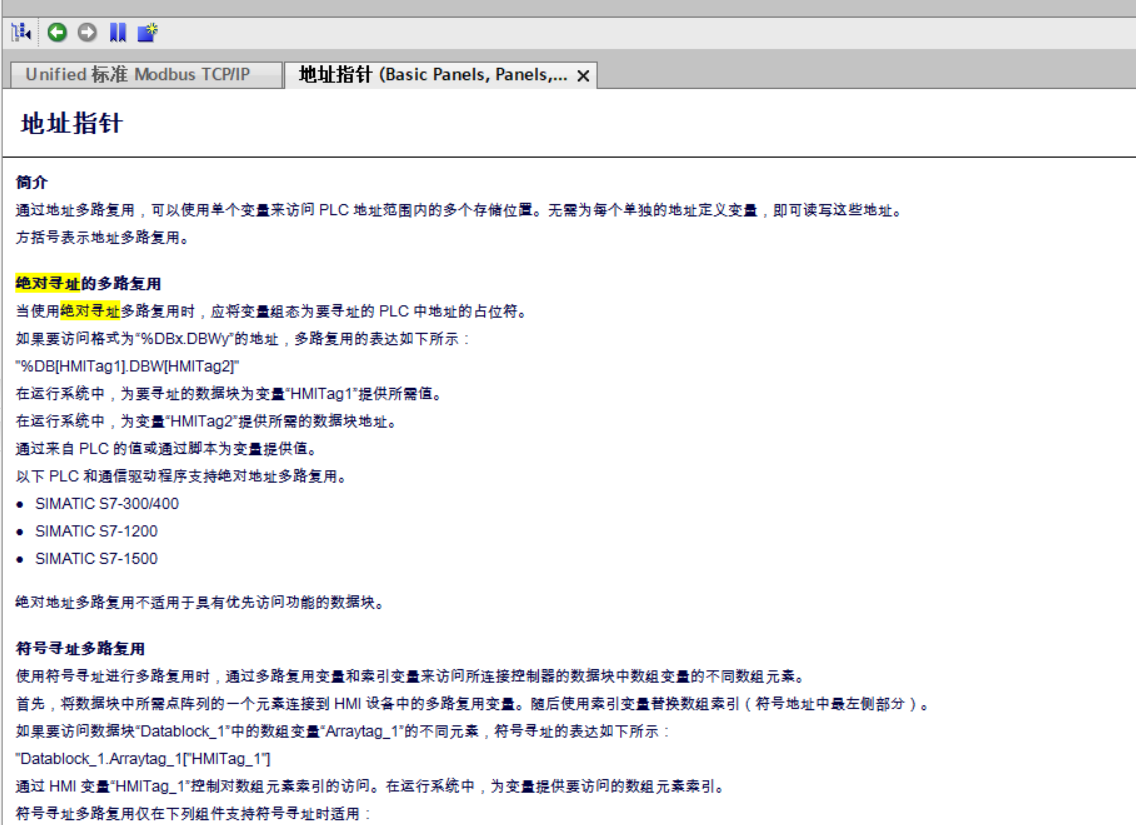The height and width of the screenshot is (825, 1136).
Task: Click the sentence 方括号表示地址多路复用
Action: point(102,238)
